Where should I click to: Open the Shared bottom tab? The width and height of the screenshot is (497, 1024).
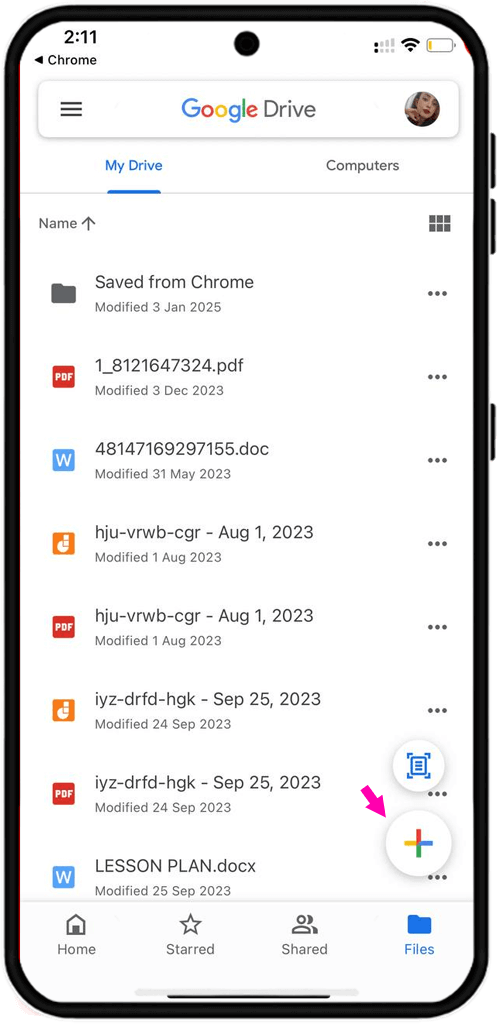coord(304,935)
